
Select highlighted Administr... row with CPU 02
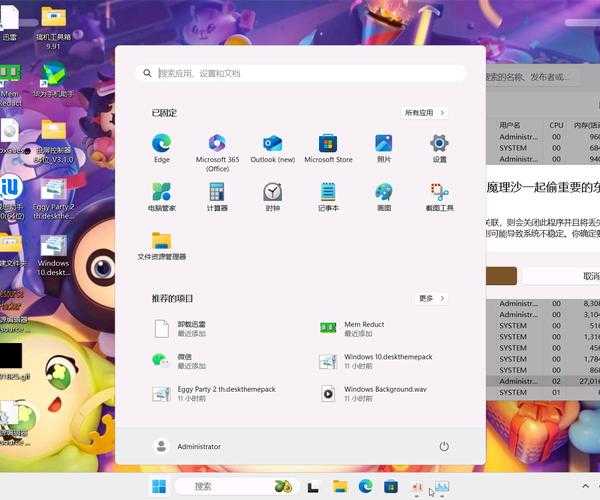543,381
